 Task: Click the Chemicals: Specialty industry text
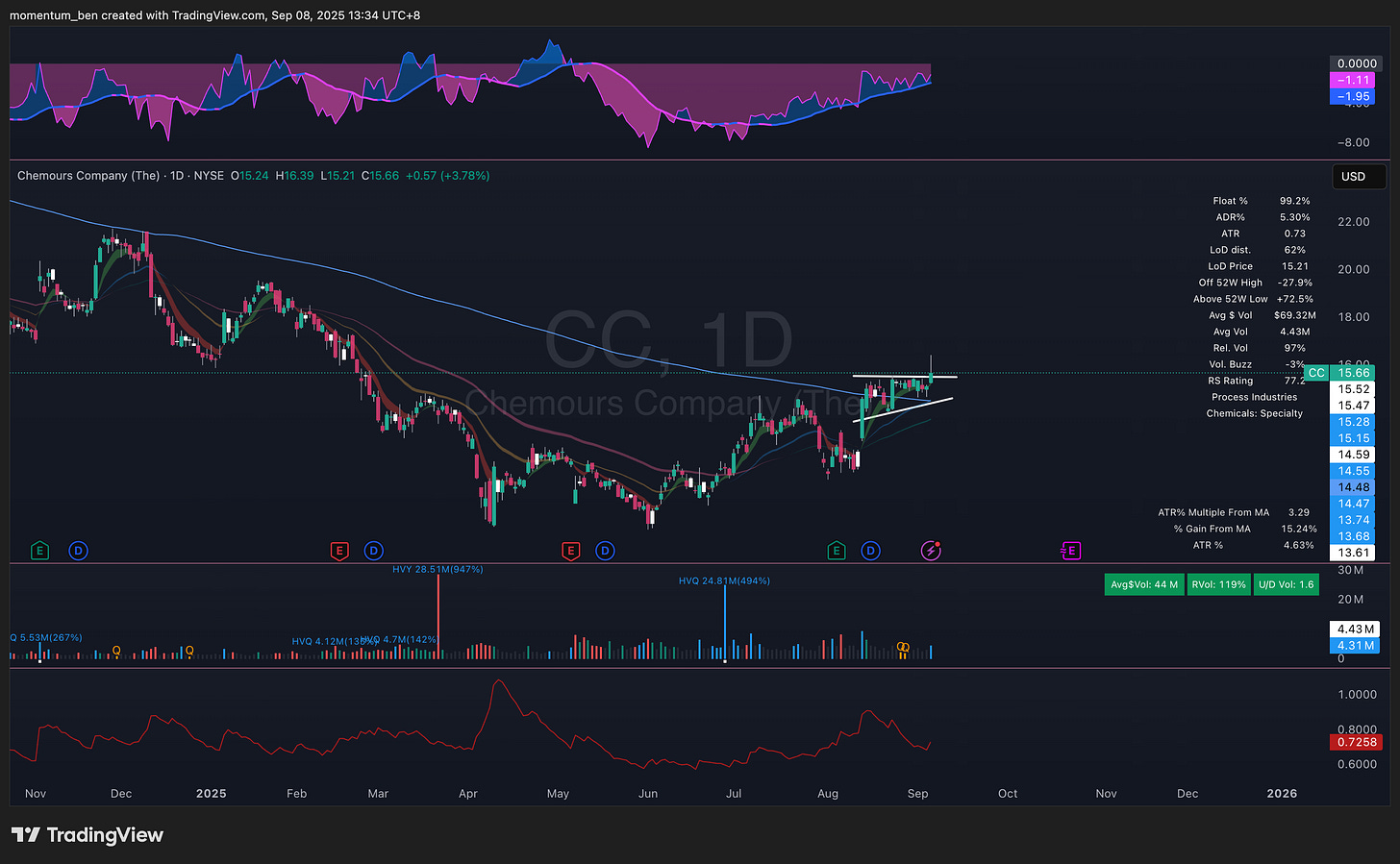pos(1255,413)
